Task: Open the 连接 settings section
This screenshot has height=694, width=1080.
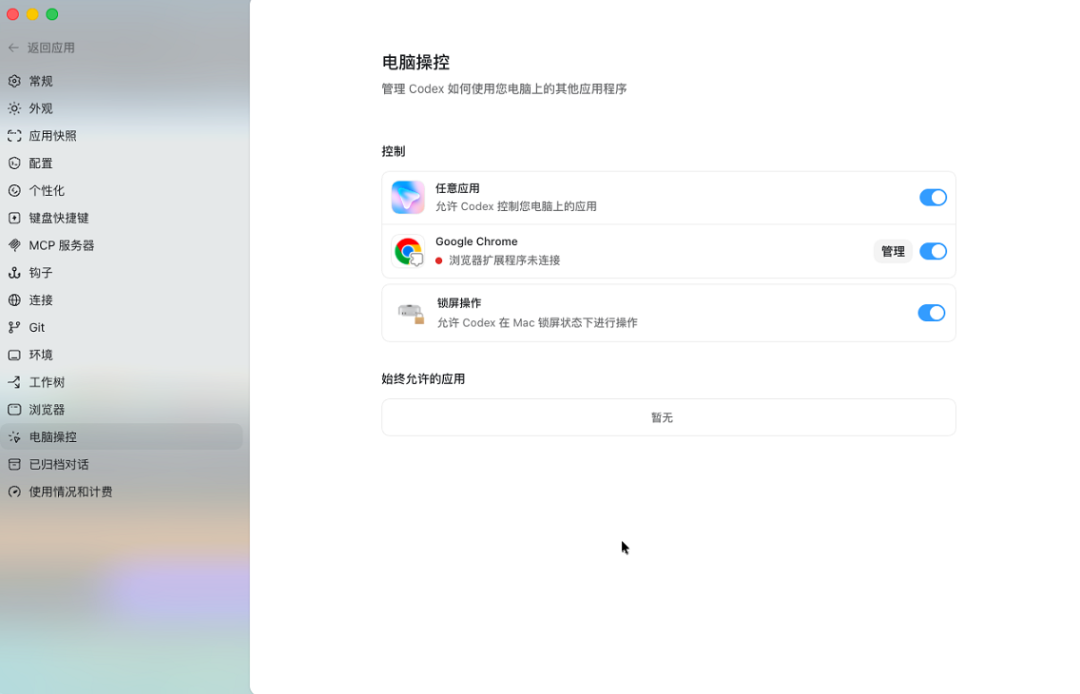Action: [x=122, y=300]
